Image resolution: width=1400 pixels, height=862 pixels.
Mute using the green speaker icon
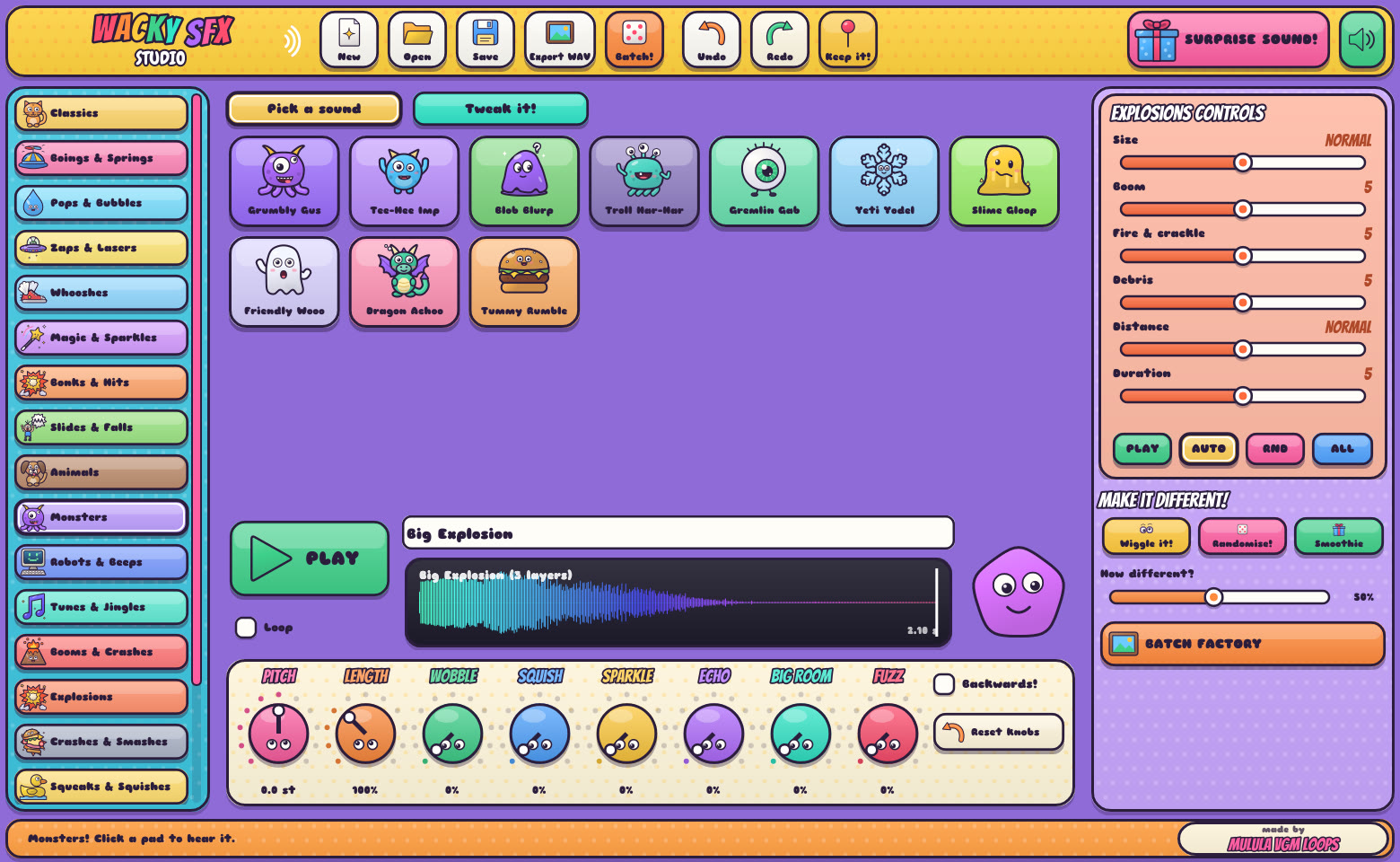pyautogui.click(x=1362, y=40)
